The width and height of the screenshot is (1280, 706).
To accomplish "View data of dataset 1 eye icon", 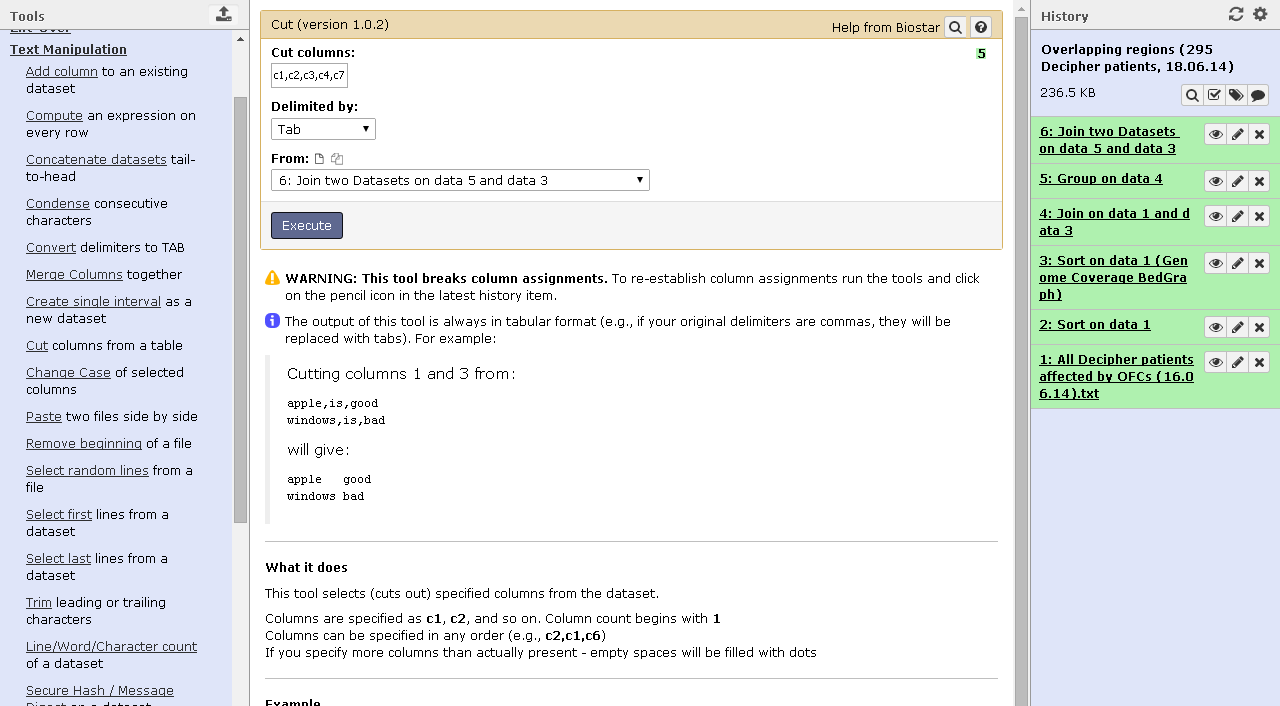I will tap(1215, 362).
